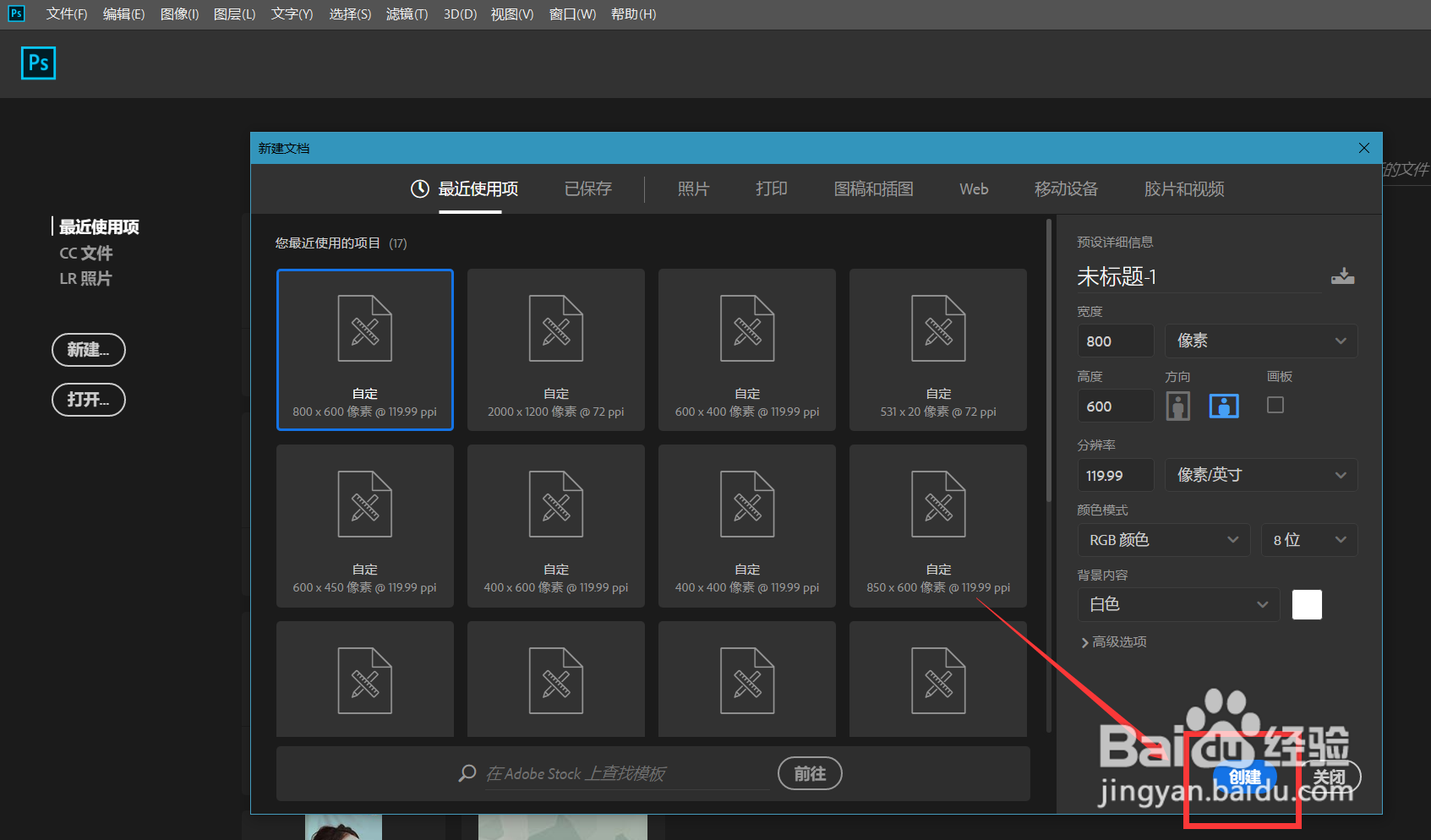Click the 打开... button on start screen
The image size is (1431, 840).
tap(89, 400)
